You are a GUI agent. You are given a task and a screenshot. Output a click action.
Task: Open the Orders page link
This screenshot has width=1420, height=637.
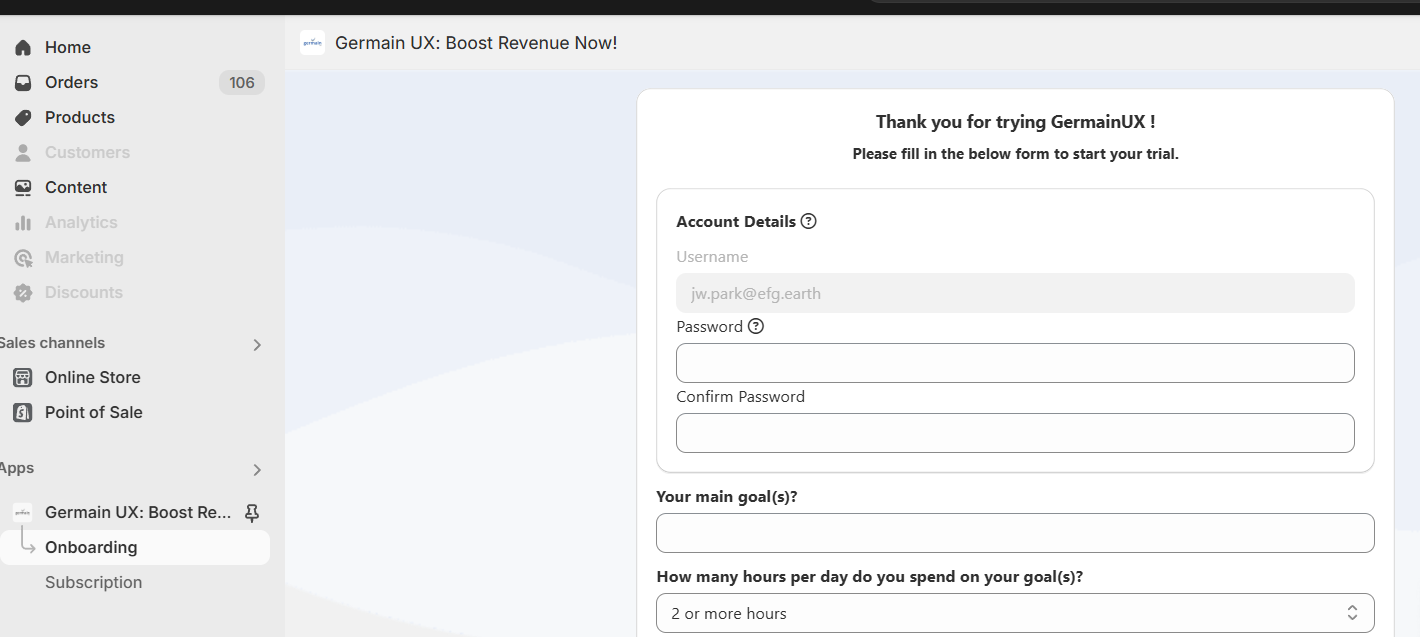(x=71, y=82)
